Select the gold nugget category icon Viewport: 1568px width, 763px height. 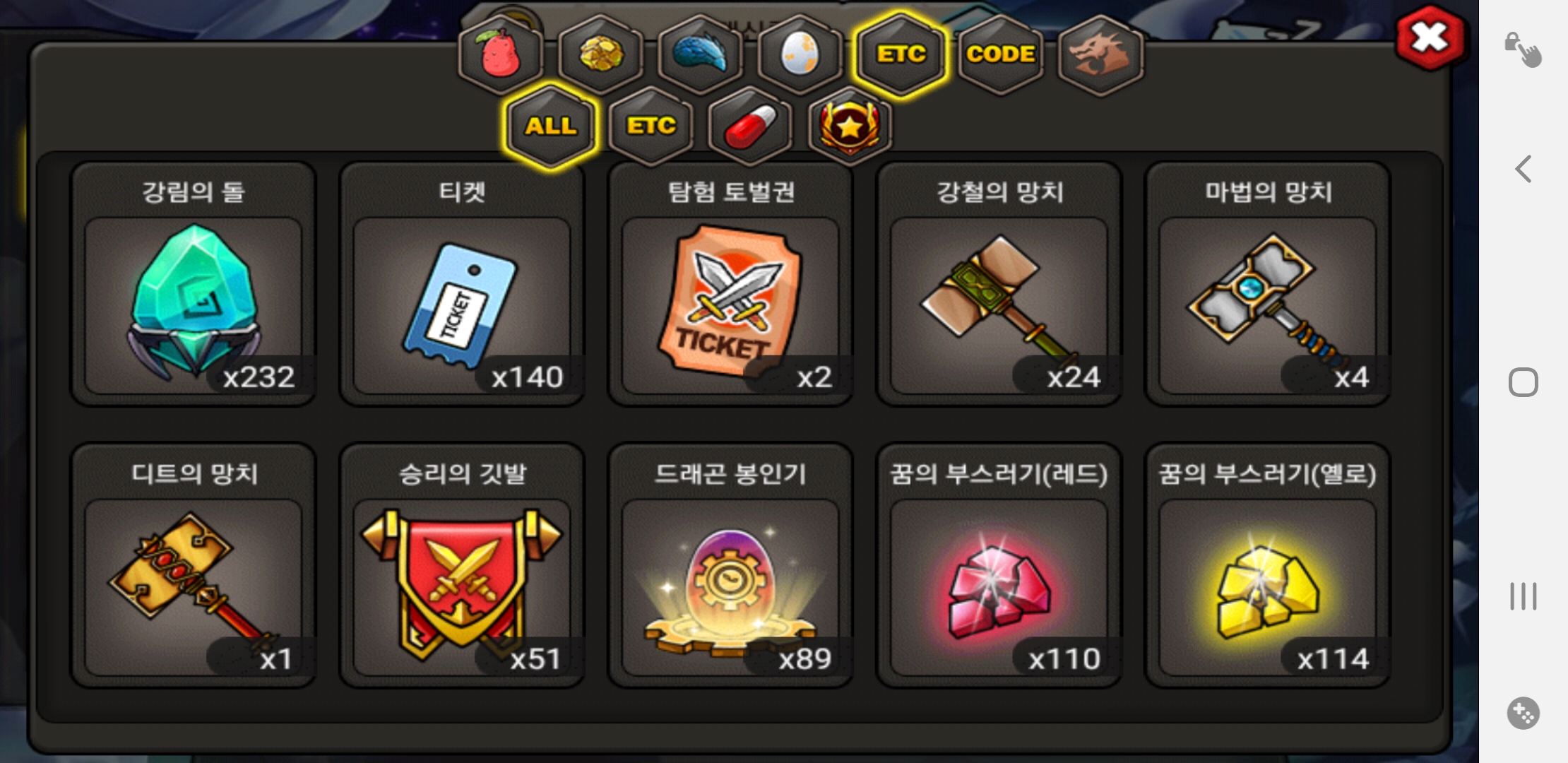click(x=600, y=54)
